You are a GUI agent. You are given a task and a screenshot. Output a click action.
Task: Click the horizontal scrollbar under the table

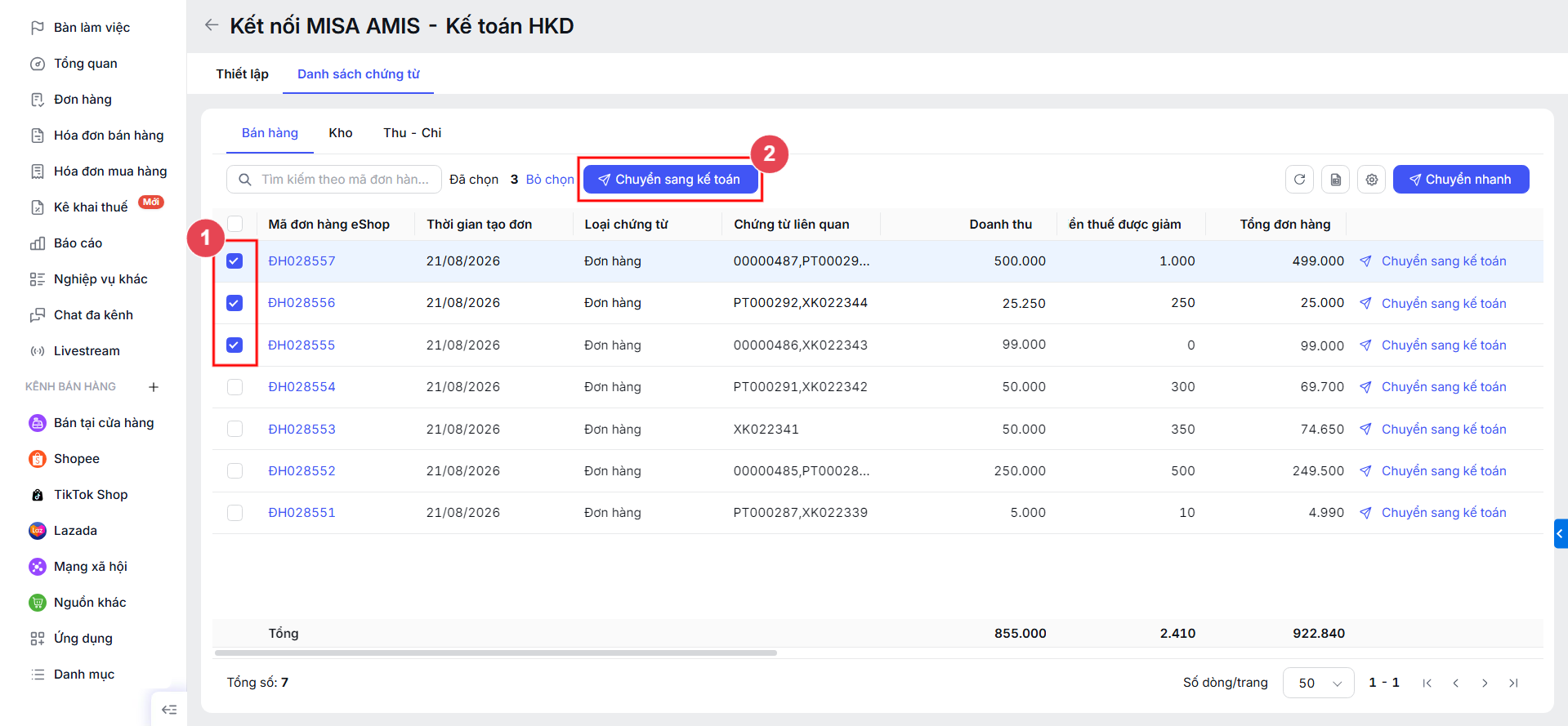click(495, 653)
